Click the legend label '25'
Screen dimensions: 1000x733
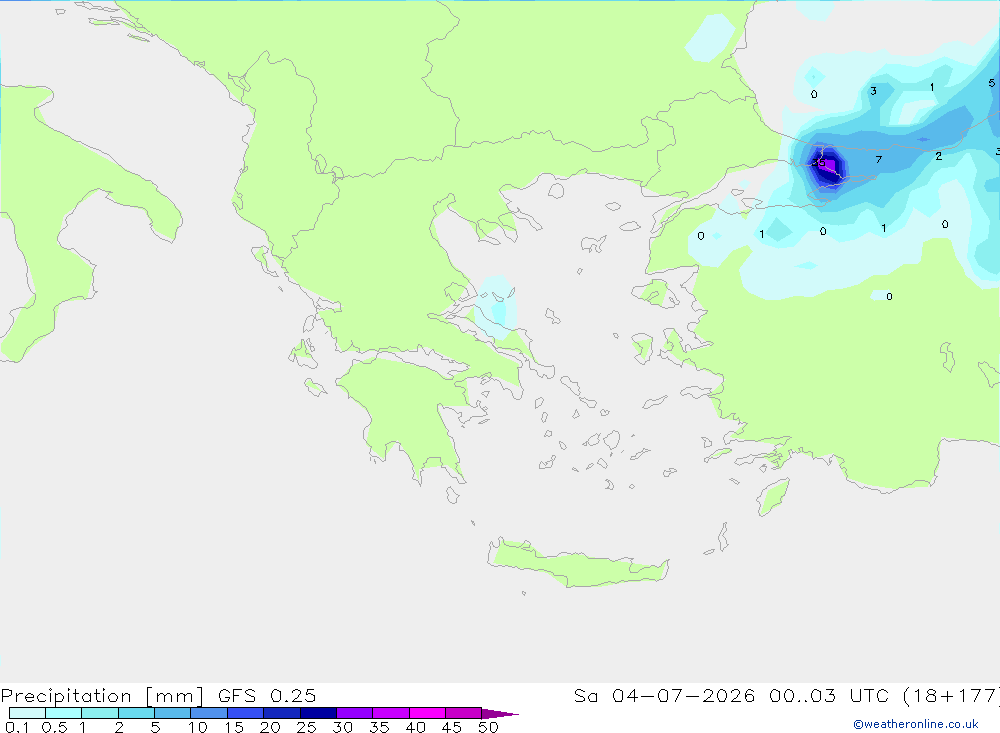[306, 727]
